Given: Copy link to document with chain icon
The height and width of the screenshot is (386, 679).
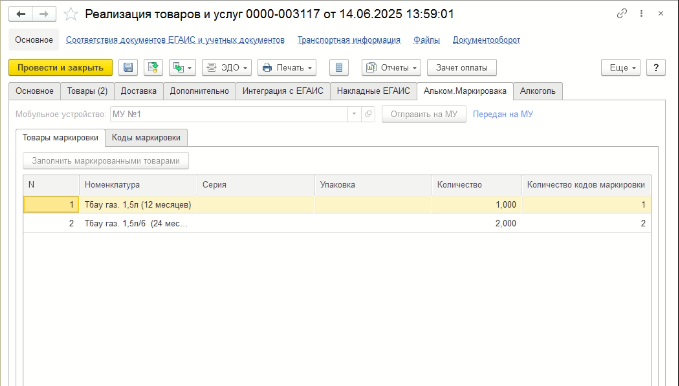Looking at the screenshot, I should [x=622, y=13].
